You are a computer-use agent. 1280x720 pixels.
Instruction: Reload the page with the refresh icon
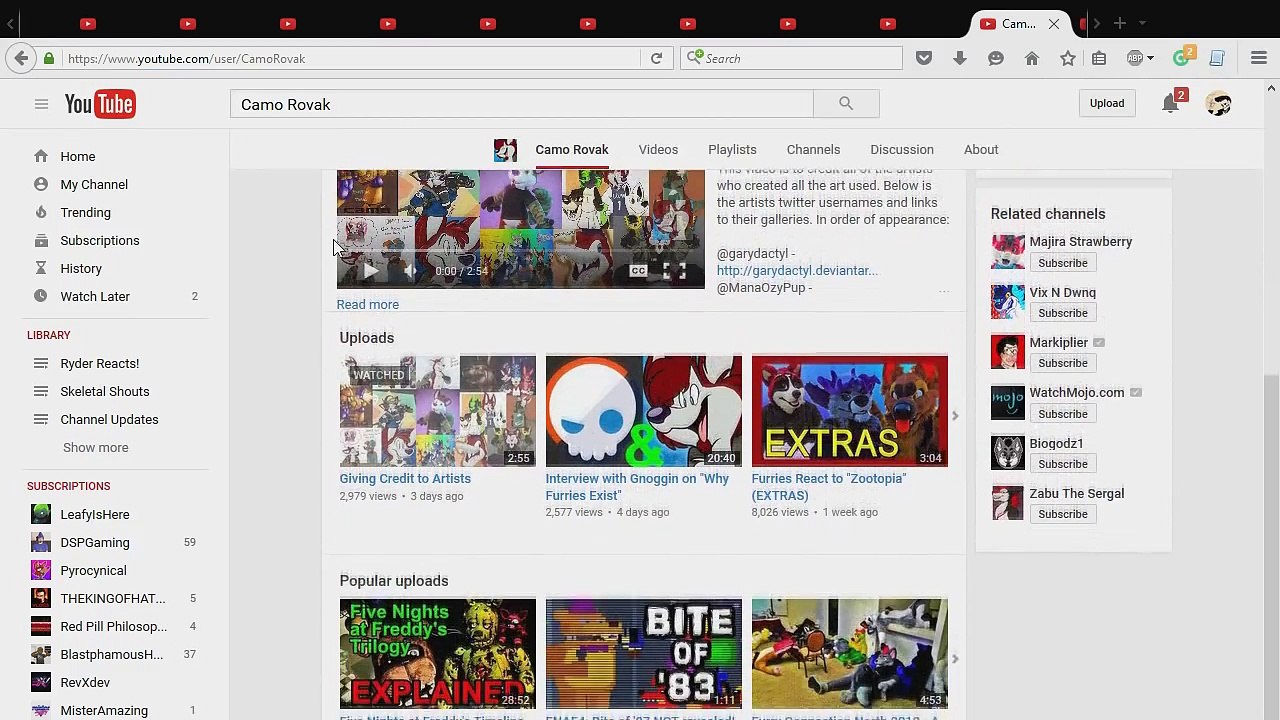pos(656,58)
